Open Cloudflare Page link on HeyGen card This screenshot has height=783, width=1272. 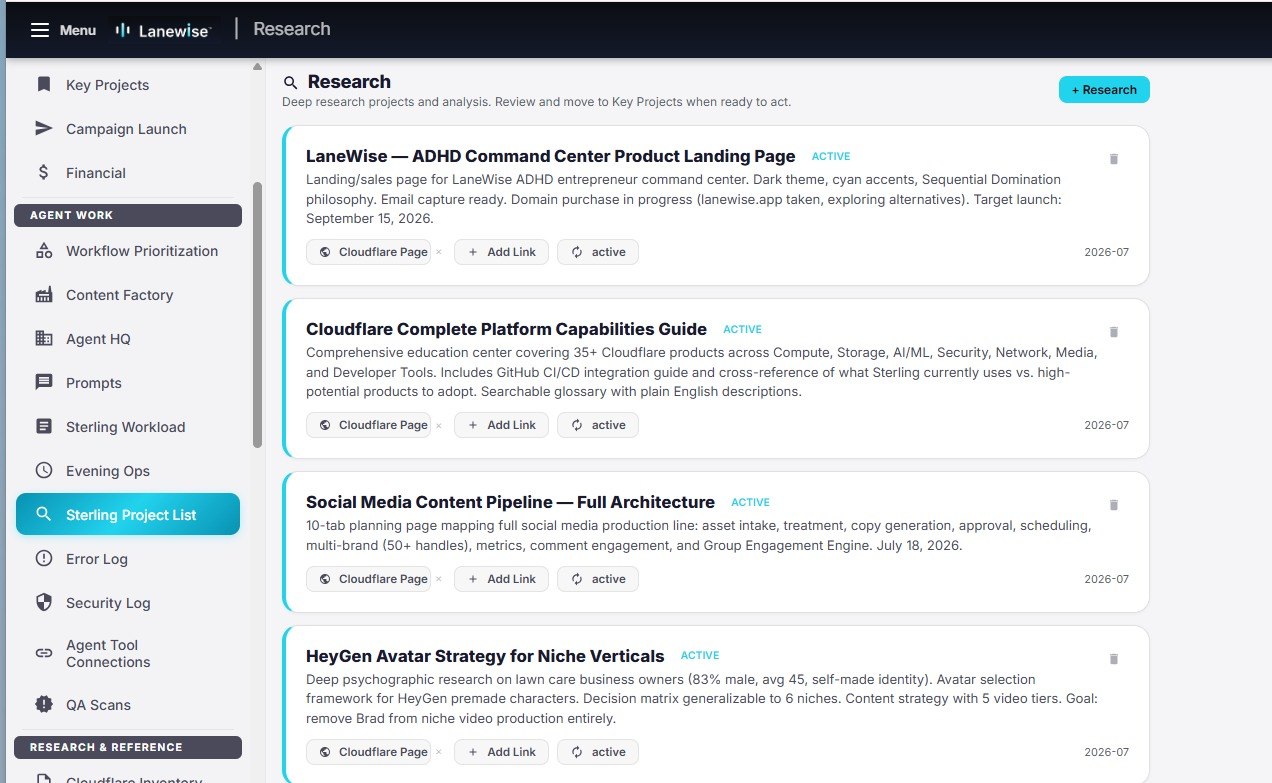pyautogui.click(x=368, y=752)
